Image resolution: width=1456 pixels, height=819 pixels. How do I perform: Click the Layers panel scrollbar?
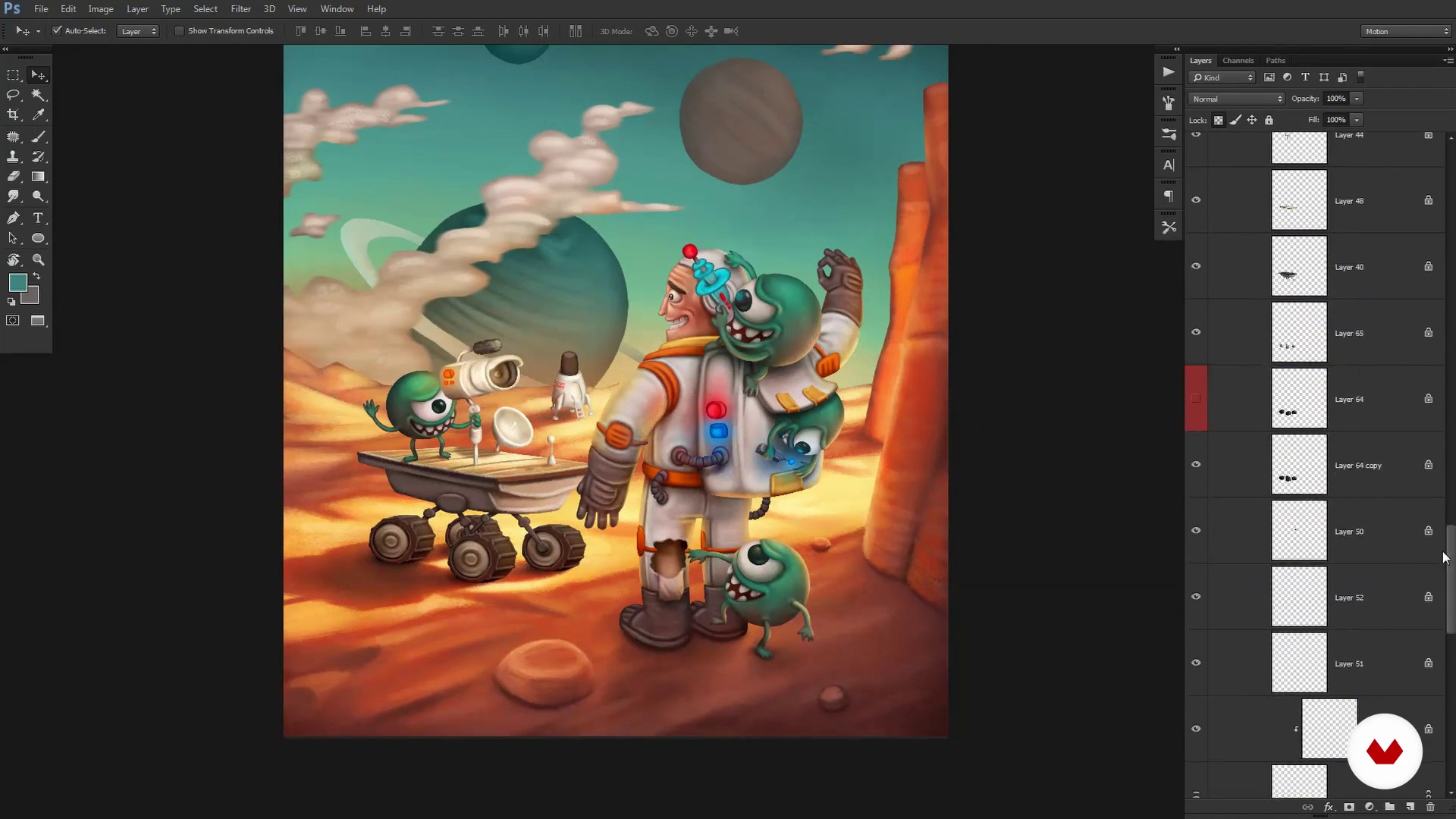tap(1450, 579)
